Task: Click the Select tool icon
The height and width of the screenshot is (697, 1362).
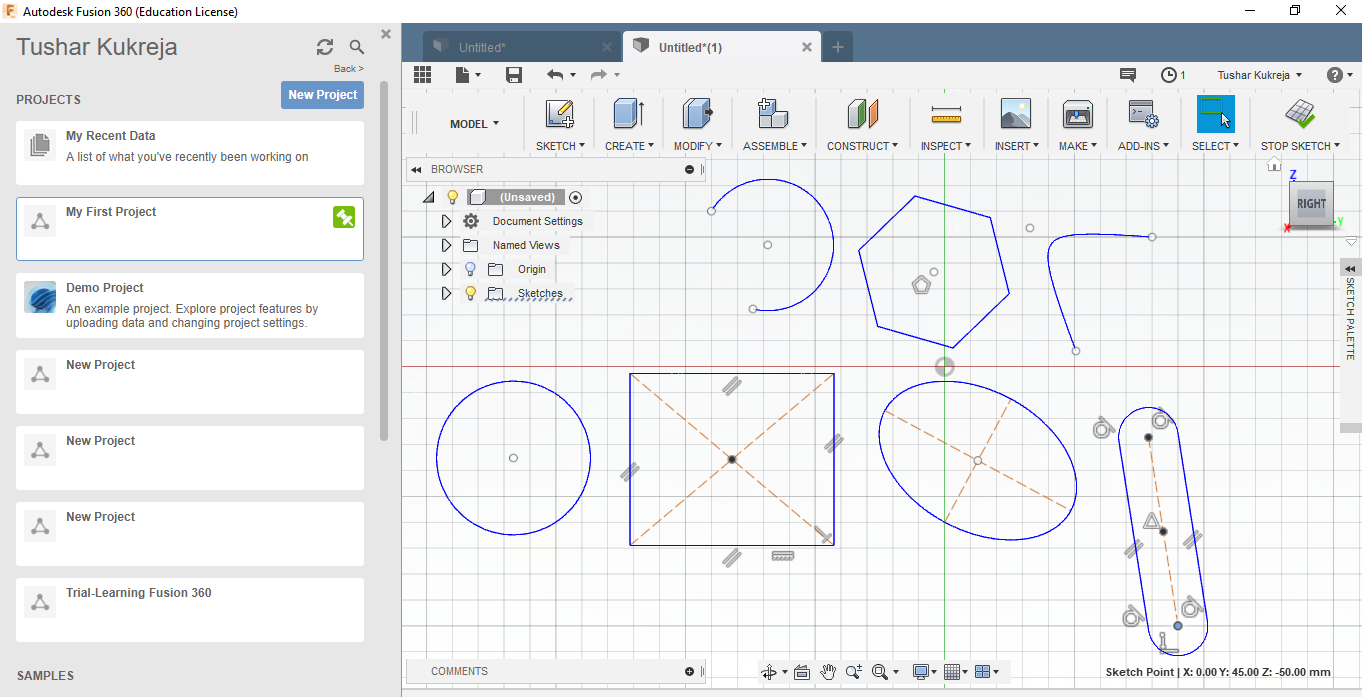Action: (x=1216, y=114)
